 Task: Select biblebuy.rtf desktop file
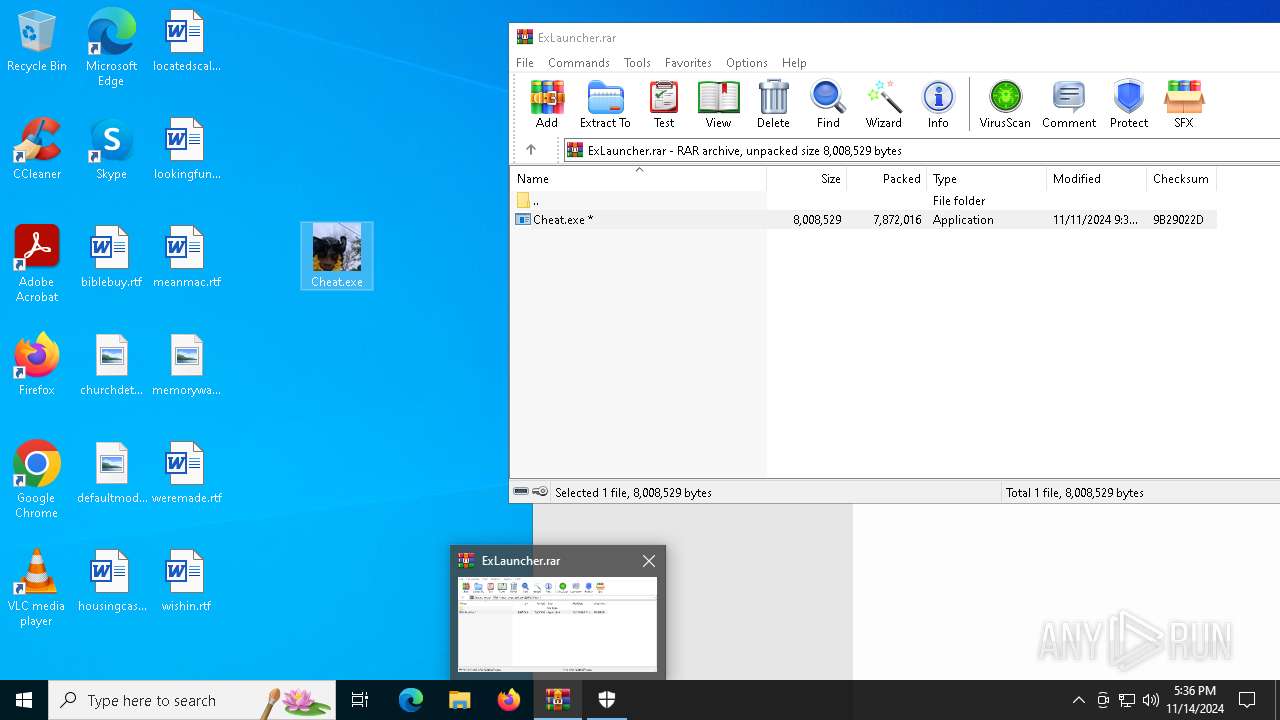click(111, 258)
